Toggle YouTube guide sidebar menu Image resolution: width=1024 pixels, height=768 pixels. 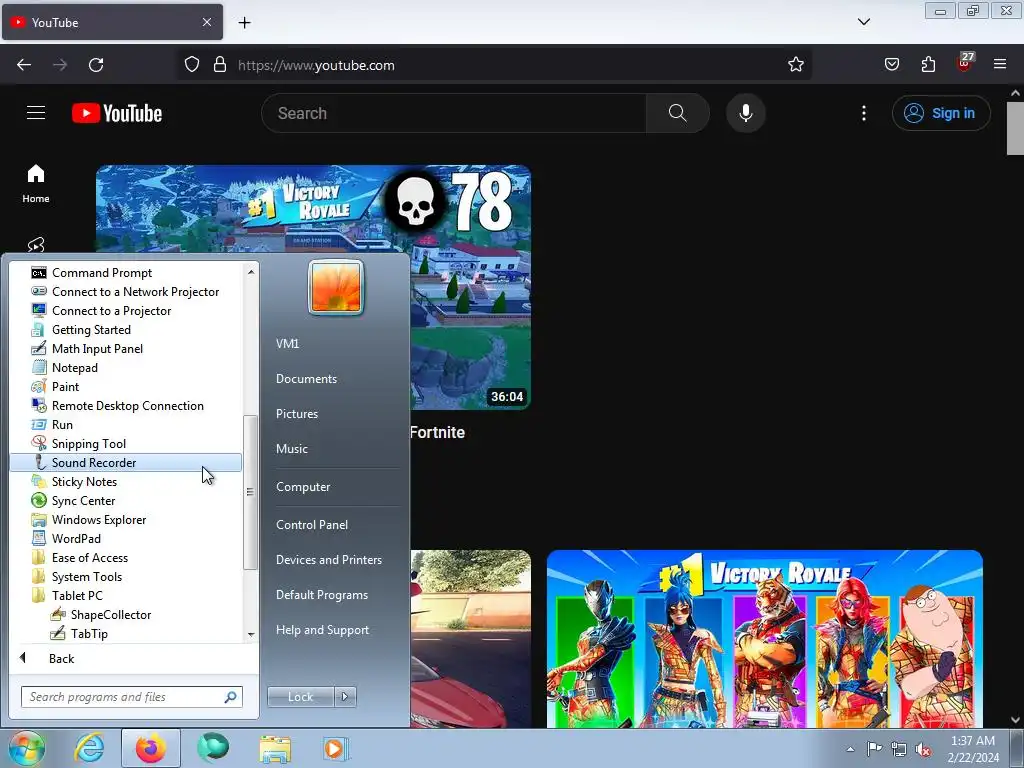coord(36,112)
